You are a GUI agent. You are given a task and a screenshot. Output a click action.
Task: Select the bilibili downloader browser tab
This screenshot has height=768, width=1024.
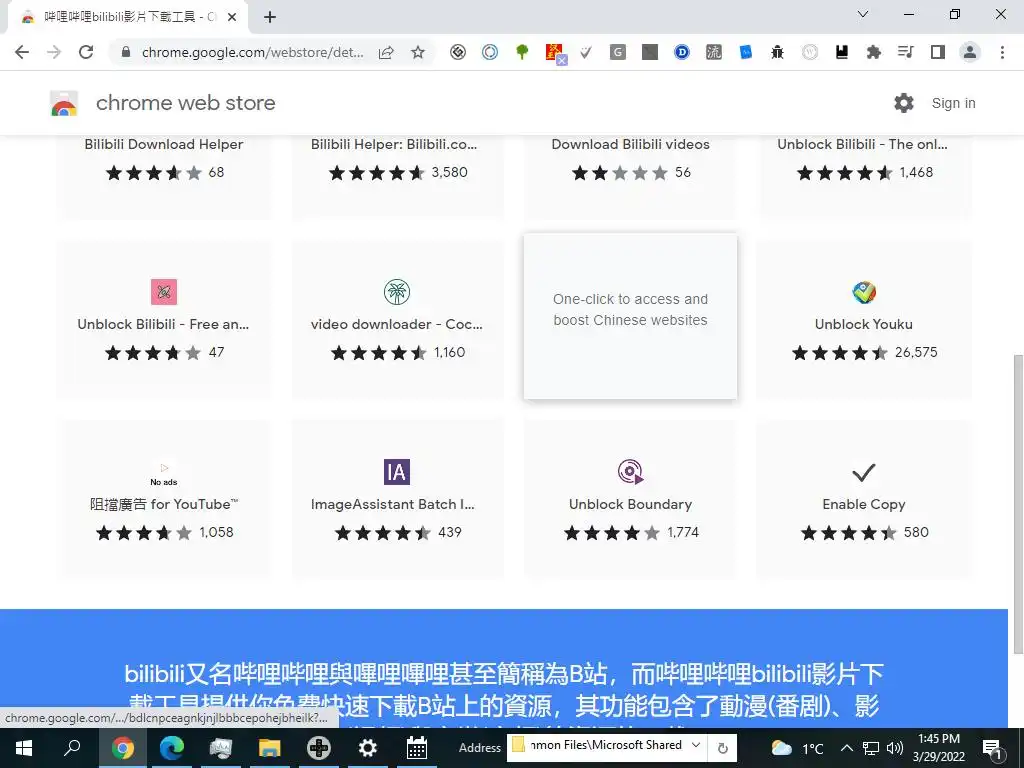tap(127, 17)
